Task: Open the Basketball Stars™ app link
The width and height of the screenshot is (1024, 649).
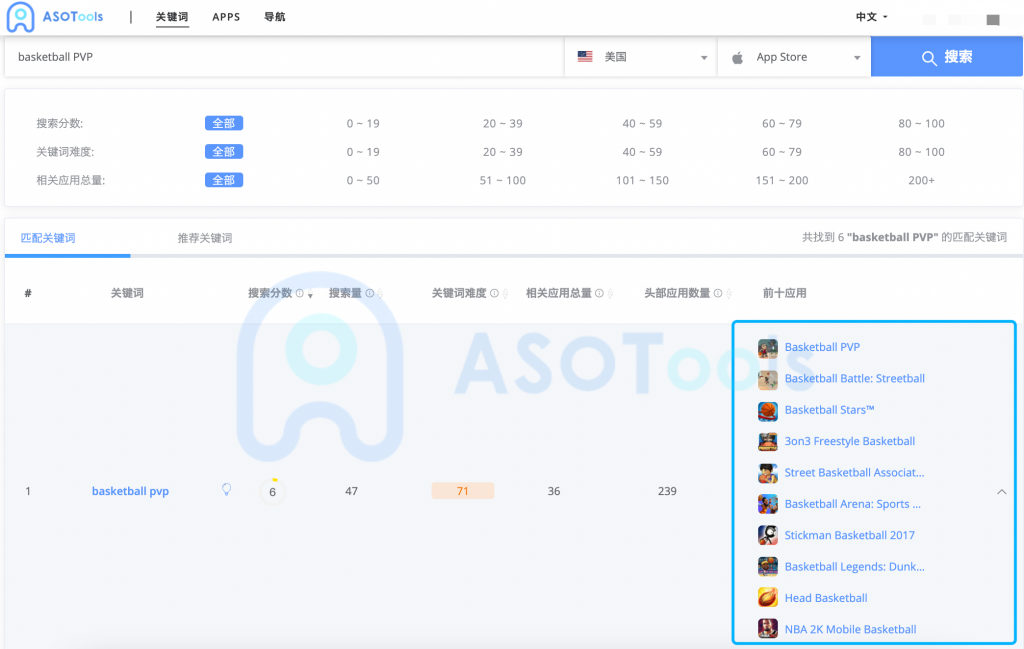Action: click(829, 410)
